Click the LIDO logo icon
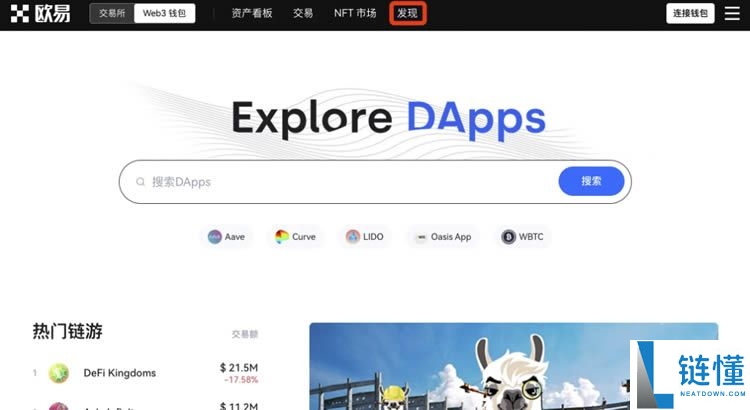 pyautogui.click(x=353, y=237)
